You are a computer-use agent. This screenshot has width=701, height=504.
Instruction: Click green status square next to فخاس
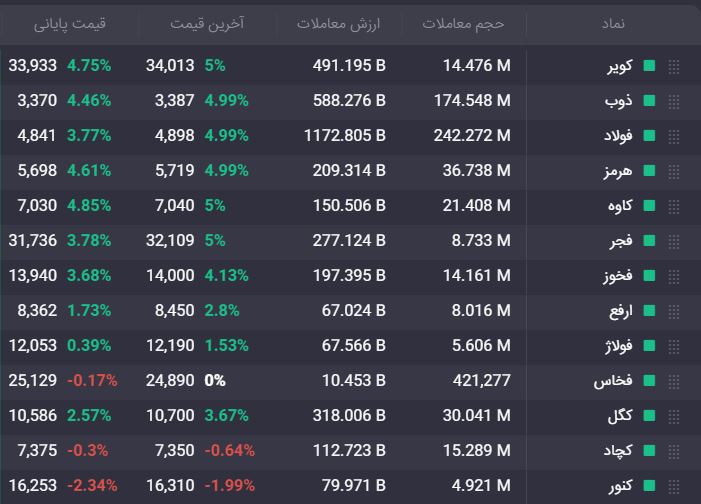(649, 381)
